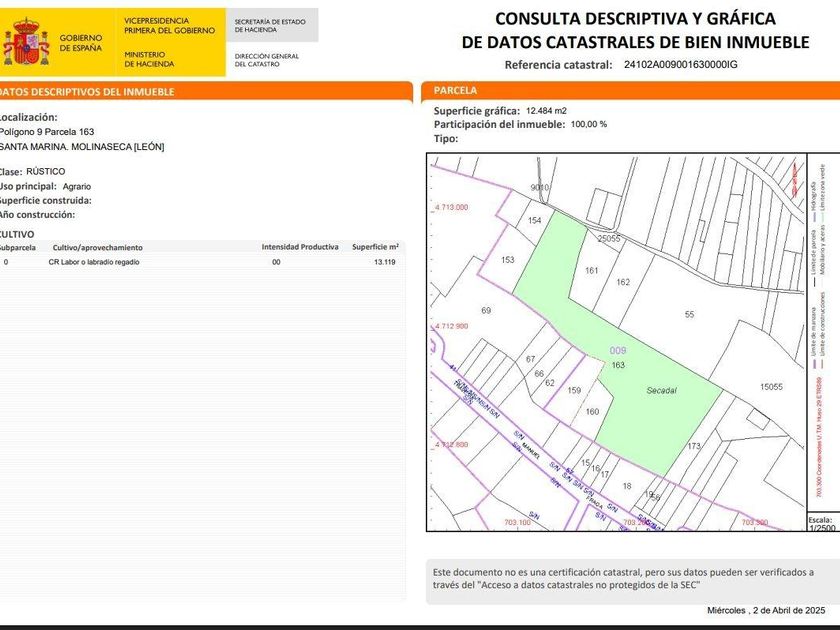
Task: Click parcel 15055 on the map
Action: pos(770,387)
